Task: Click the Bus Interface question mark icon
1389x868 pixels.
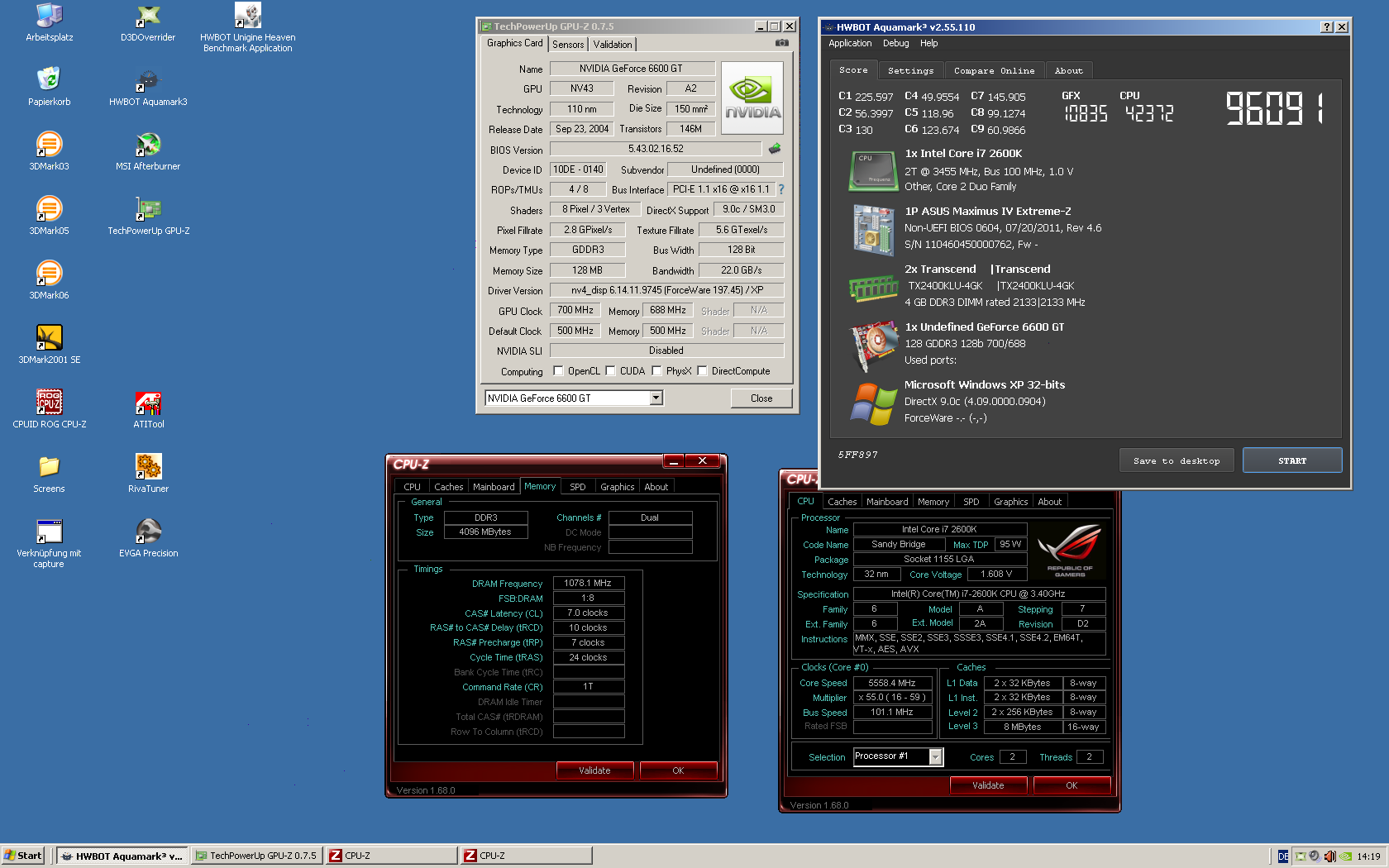Action: [x=780, y=189]
